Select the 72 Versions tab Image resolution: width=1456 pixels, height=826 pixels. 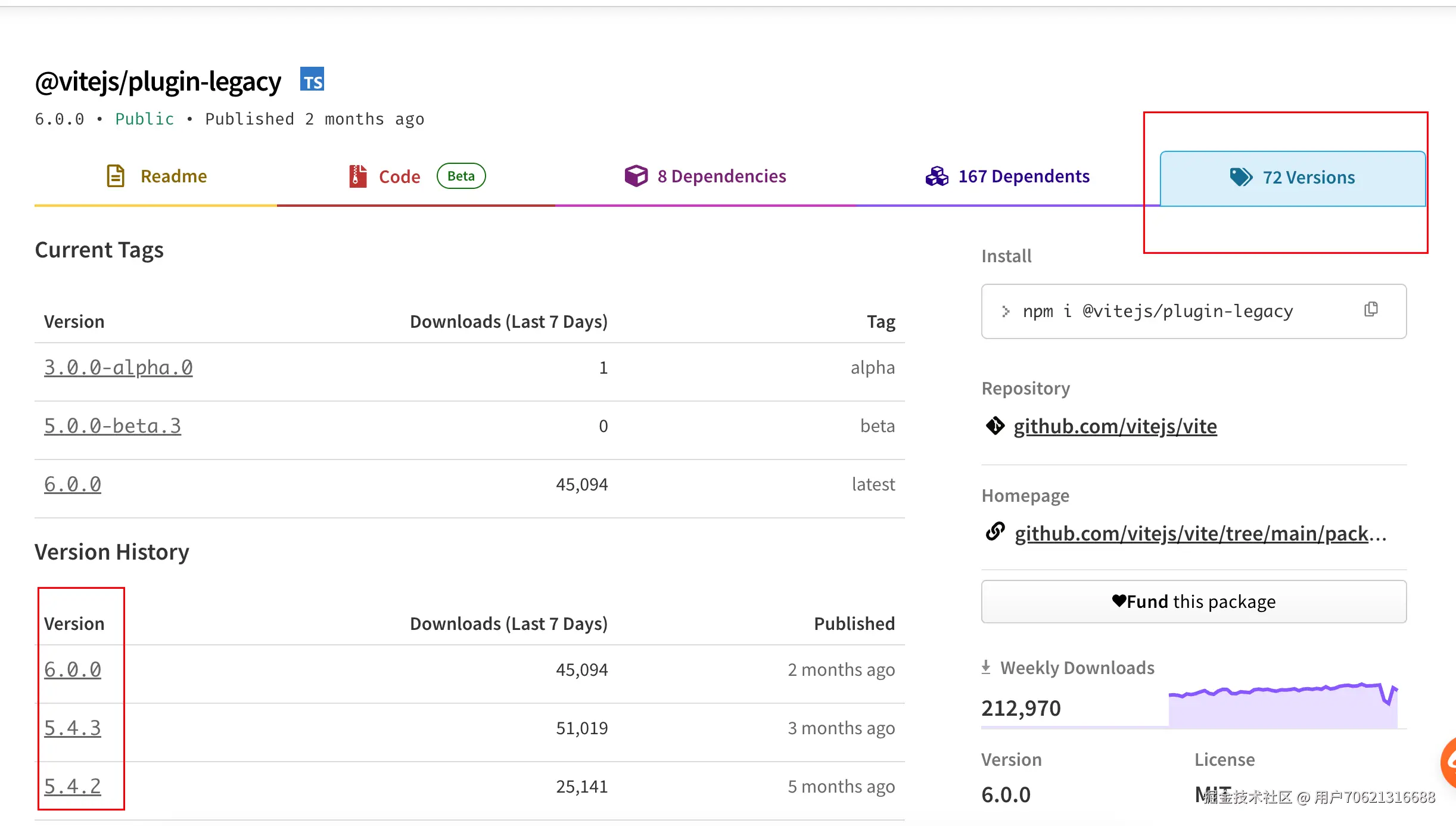[1308, 178]
